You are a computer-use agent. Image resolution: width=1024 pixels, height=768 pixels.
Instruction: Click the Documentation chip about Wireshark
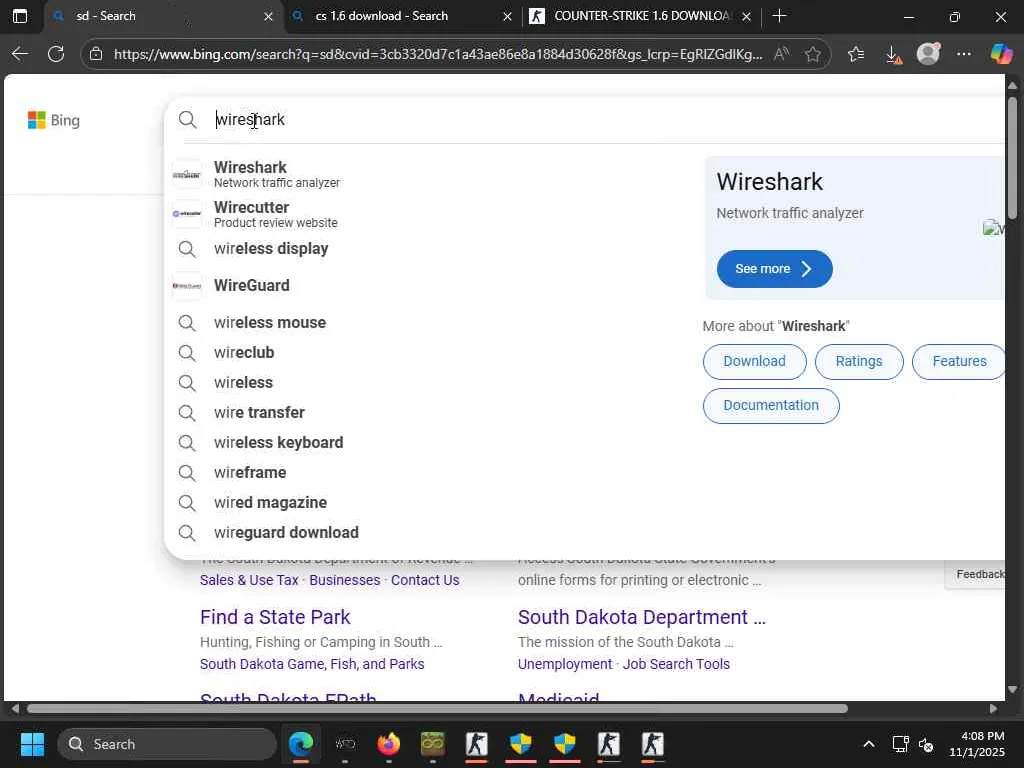[x=771, y=406]
